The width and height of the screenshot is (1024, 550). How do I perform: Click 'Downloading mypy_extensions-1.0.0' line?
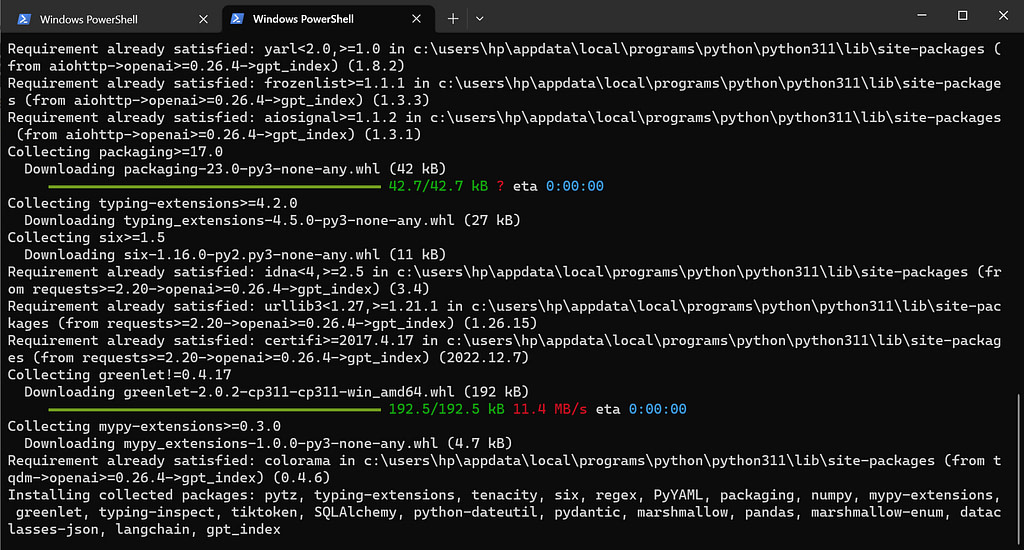268,443
